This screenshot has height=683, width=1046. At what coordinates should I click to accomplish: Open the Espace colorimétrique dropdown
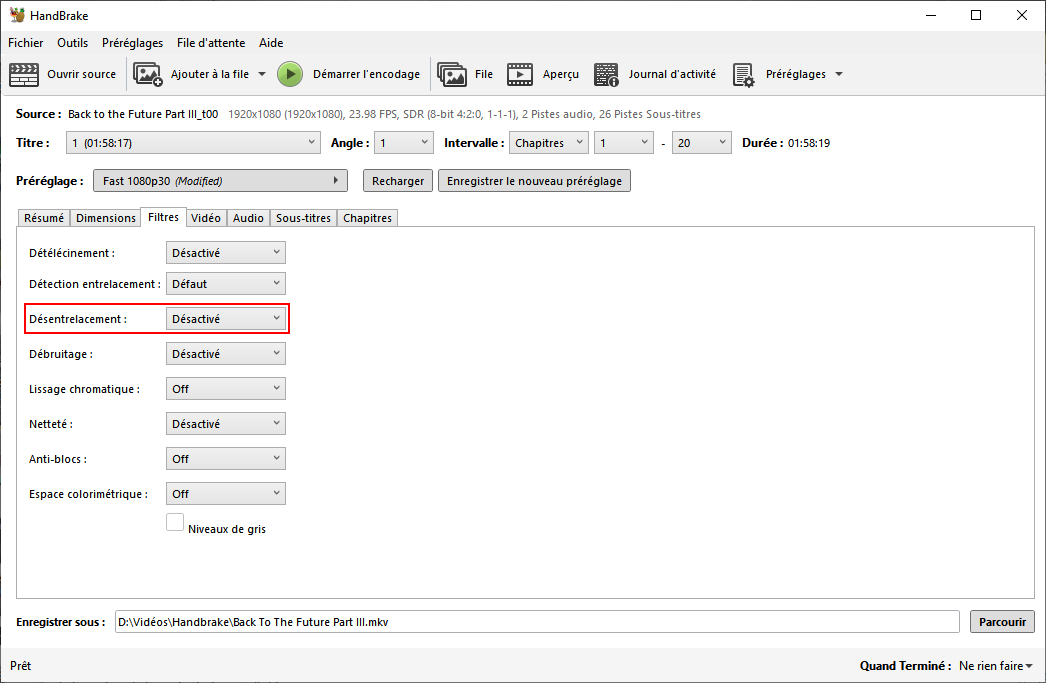(225, 494)
